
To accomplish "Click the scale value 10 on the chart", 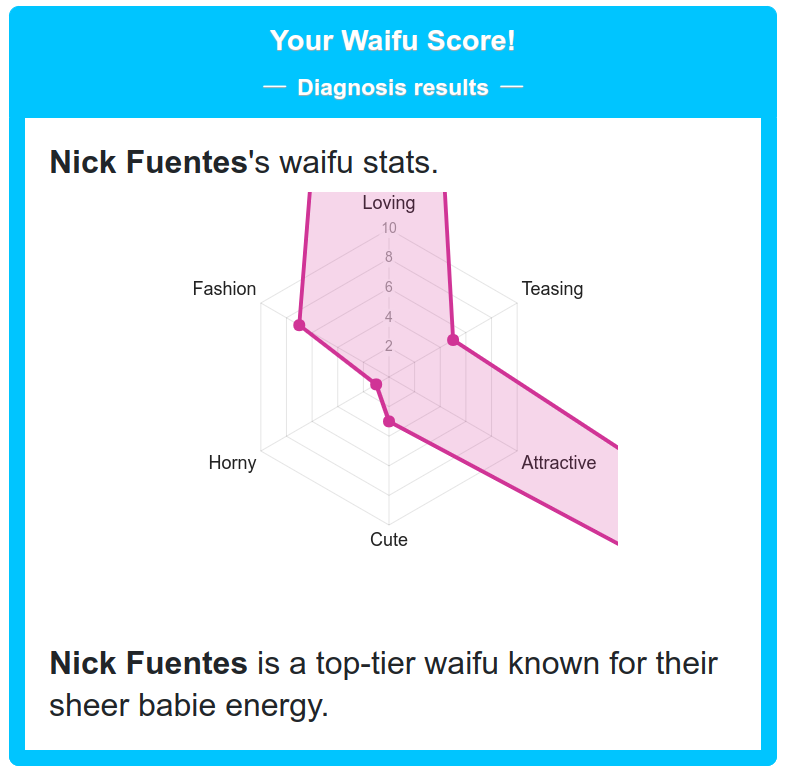I will coord(389,228).
